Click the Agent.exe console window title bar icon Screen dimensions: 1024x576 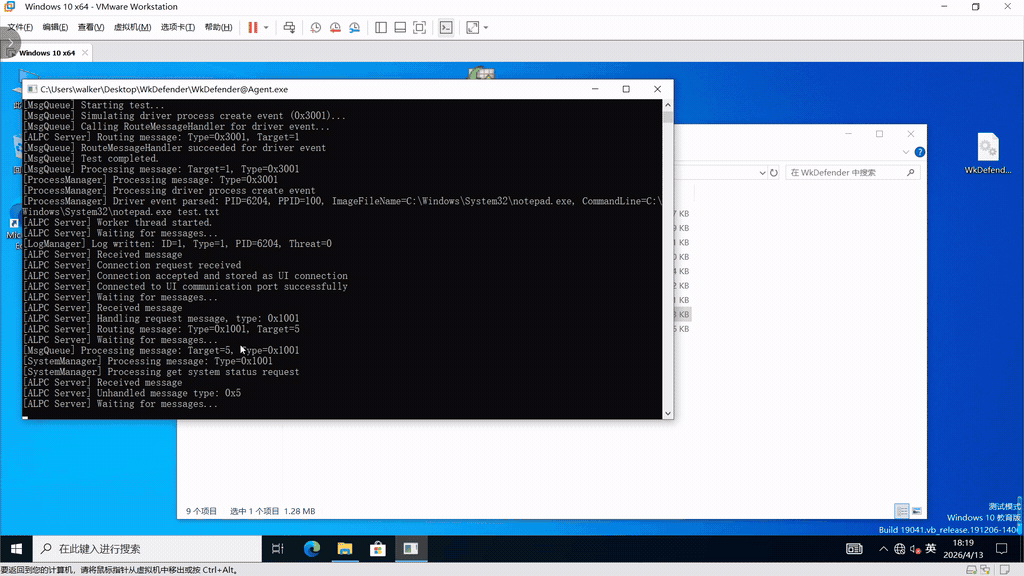[32, 89]
